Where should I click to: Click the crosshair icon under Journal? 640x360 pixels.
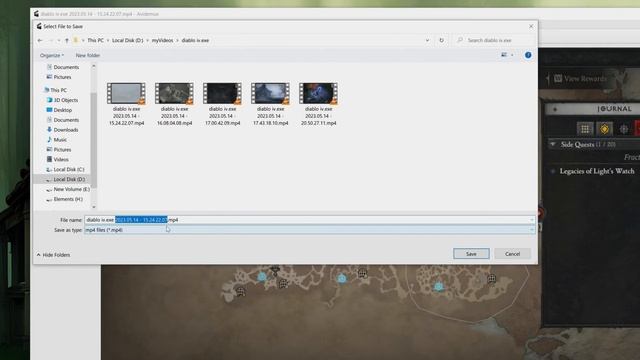624,129
